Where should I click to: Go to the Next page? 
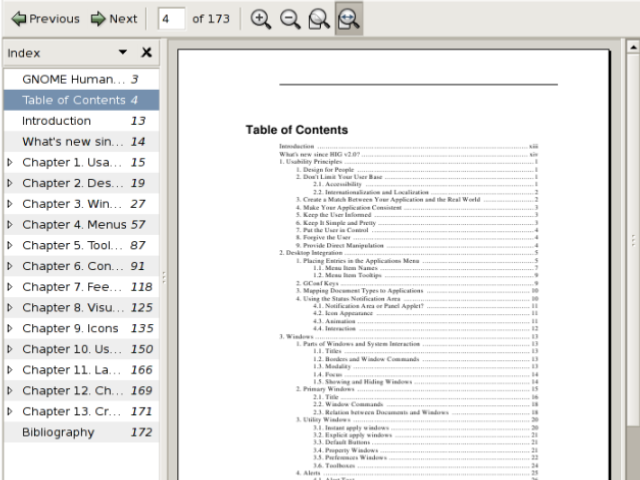pyautogui.click(x=113, y=18)
